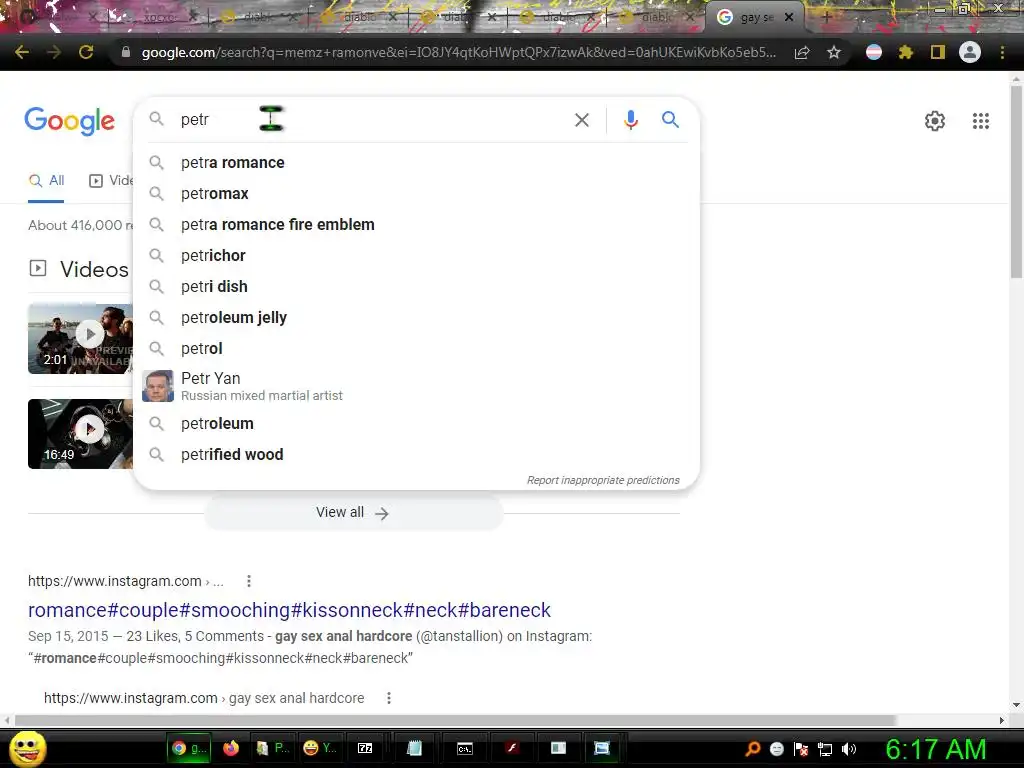Play the 16:49 video thumbnail
This screenshot has height=768, width=1024.
pyautogui.click(x=80, y=434)
